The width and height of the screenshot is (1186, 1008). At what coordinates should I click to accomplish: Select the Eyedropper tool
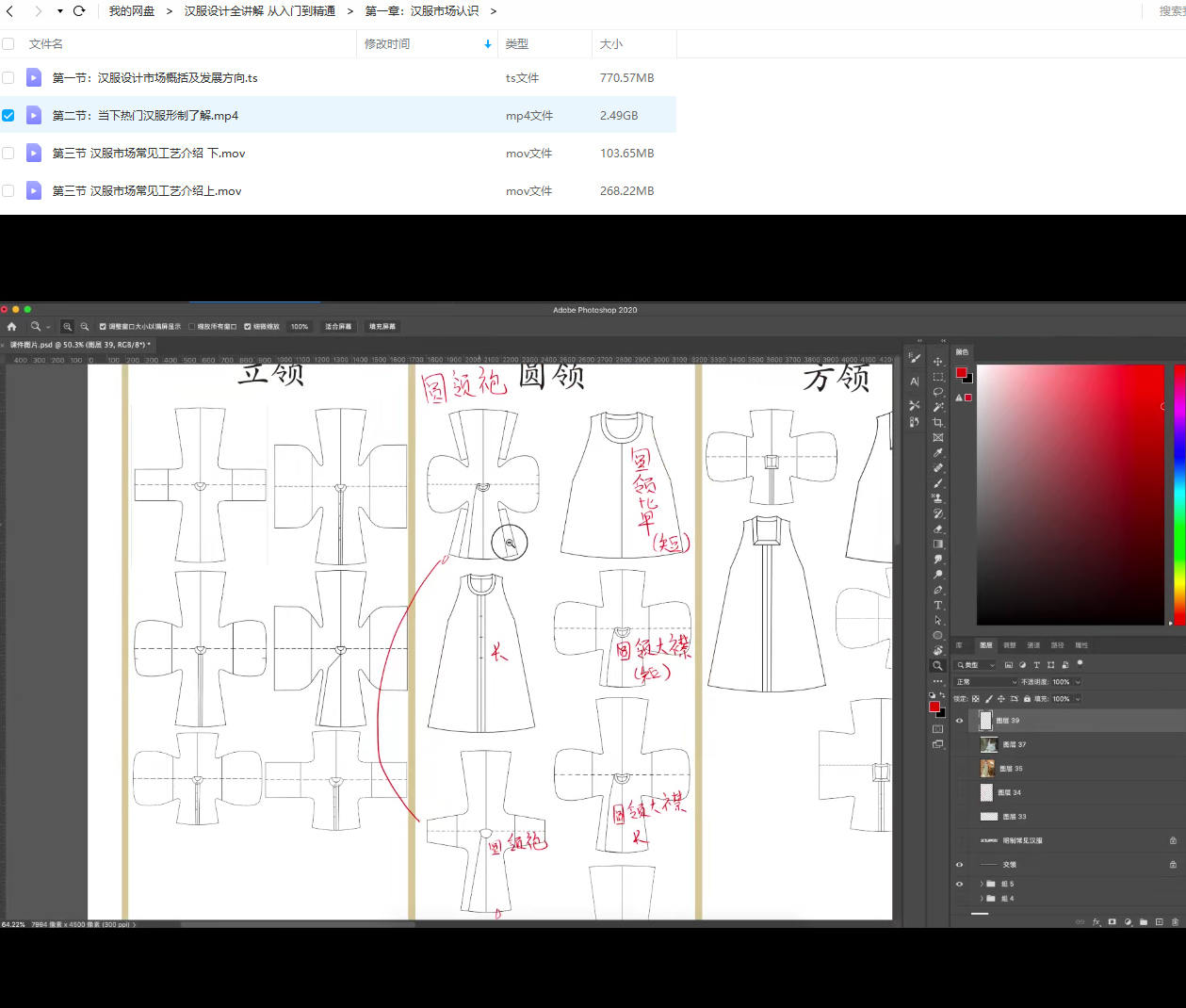point(937,453)
